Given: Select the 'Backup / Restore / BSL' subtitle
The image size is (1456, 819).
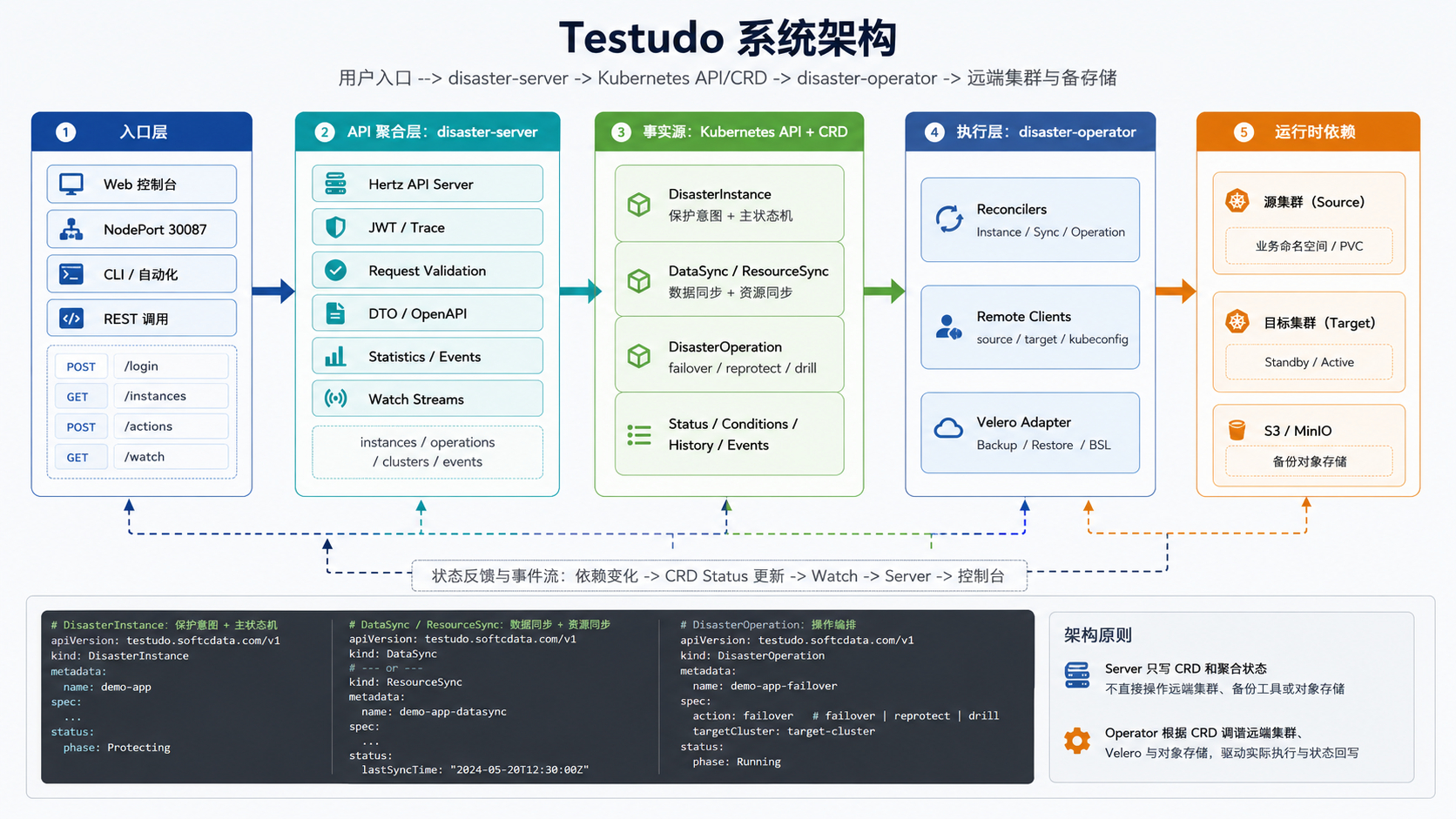Looking at the screenshot, I should point(1044,445).
